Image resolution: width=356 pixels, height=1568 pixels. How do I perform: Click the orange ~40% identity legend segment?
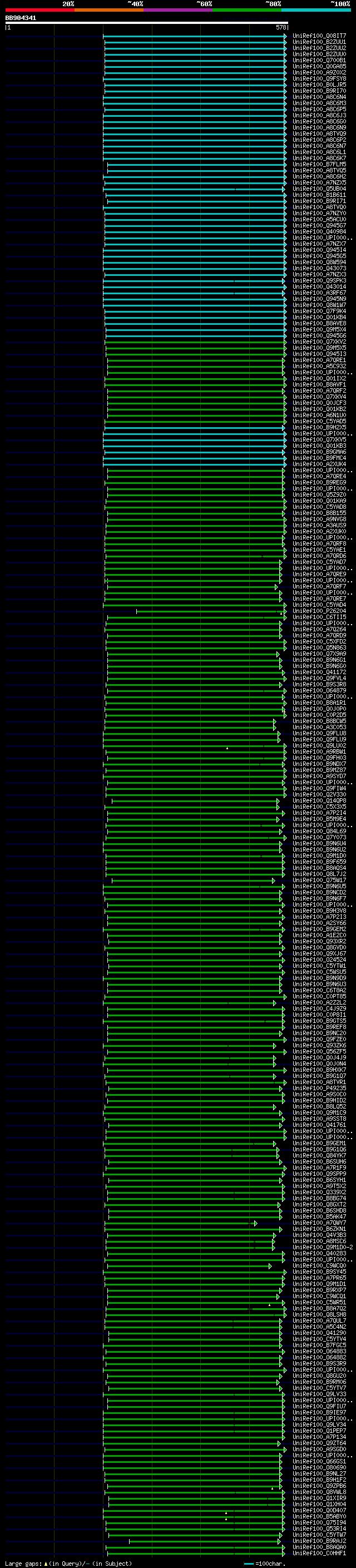(109, 10)
